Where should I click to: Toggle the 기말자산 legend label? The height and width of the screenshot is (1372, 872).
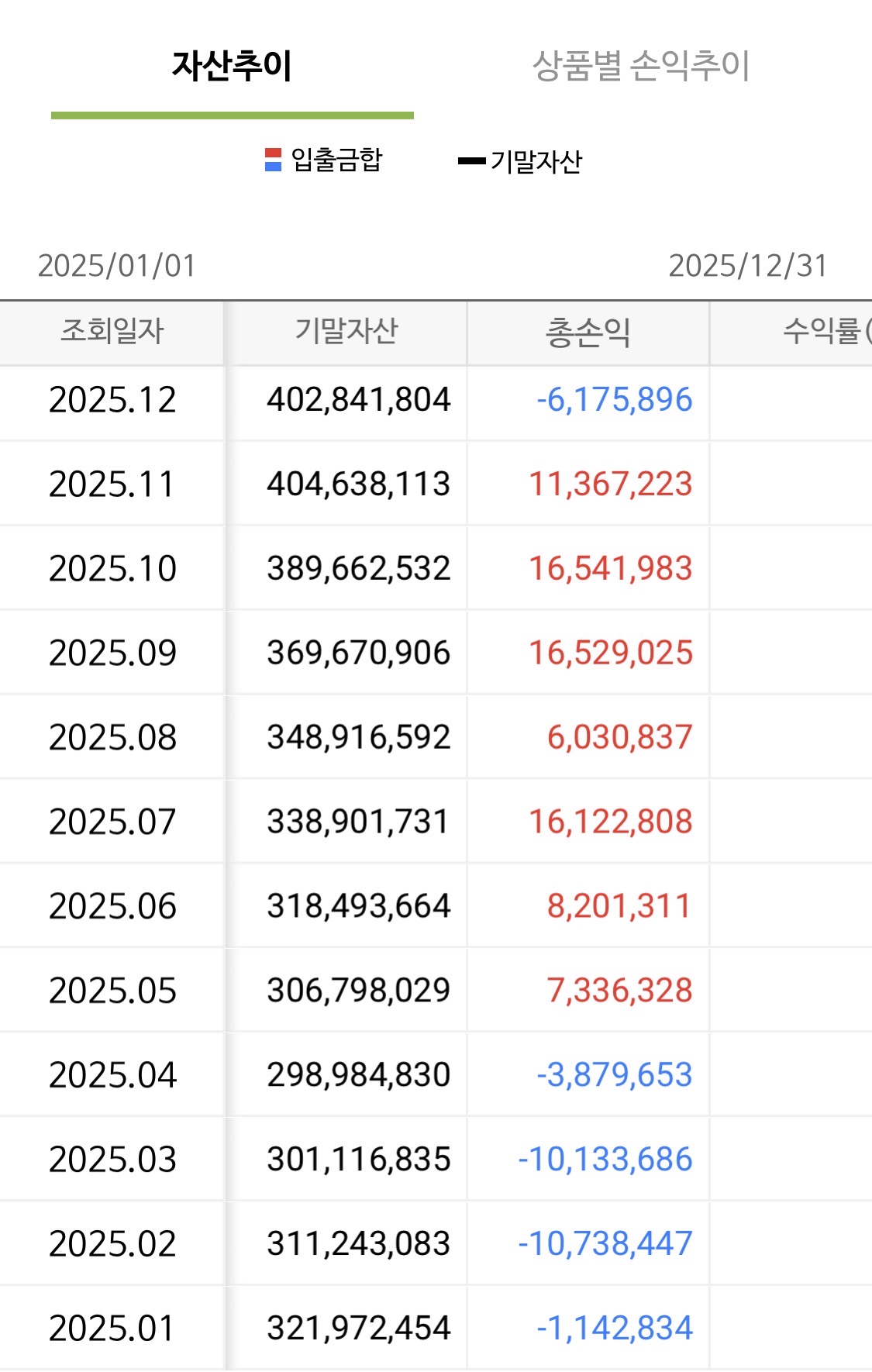pyautogui.click(x=536, y=161)
